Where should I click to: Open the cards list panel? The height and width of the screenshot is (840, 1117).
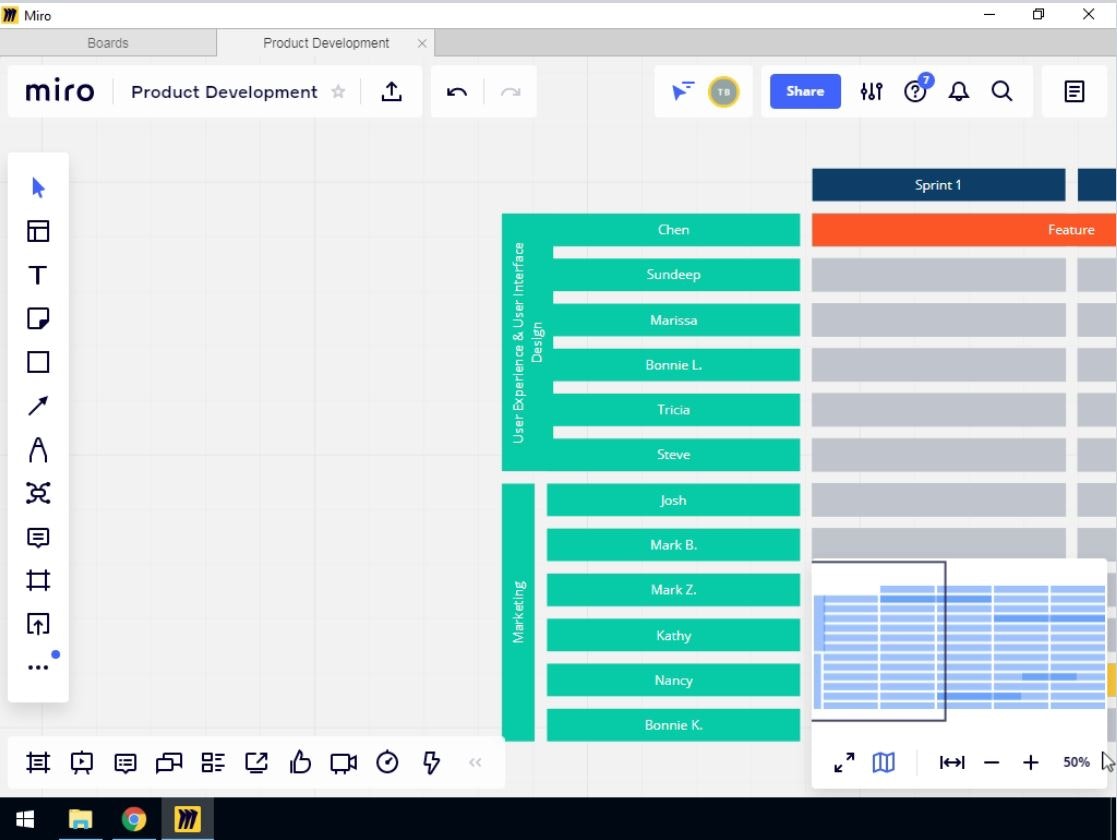(x=213, y=762)
